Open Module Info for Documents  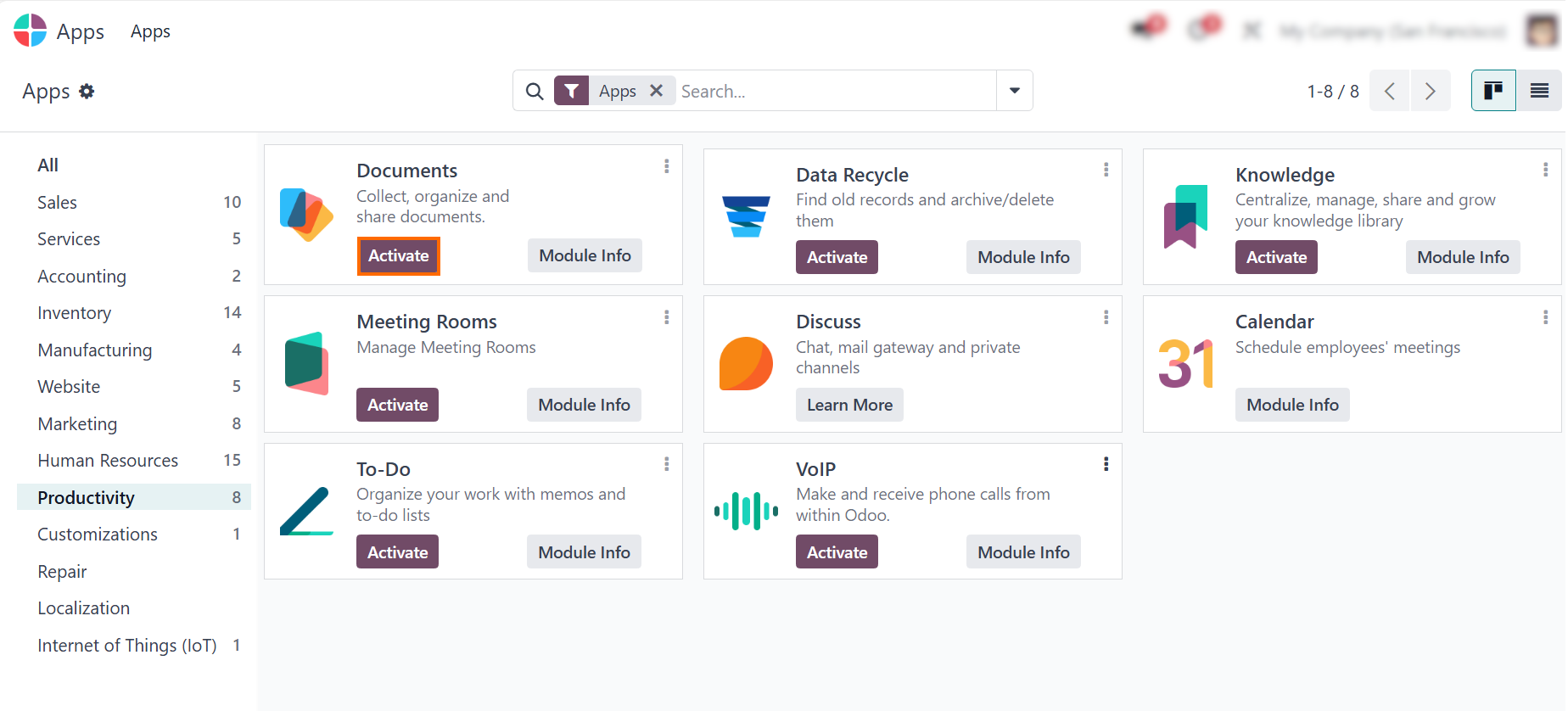point(585,255)
